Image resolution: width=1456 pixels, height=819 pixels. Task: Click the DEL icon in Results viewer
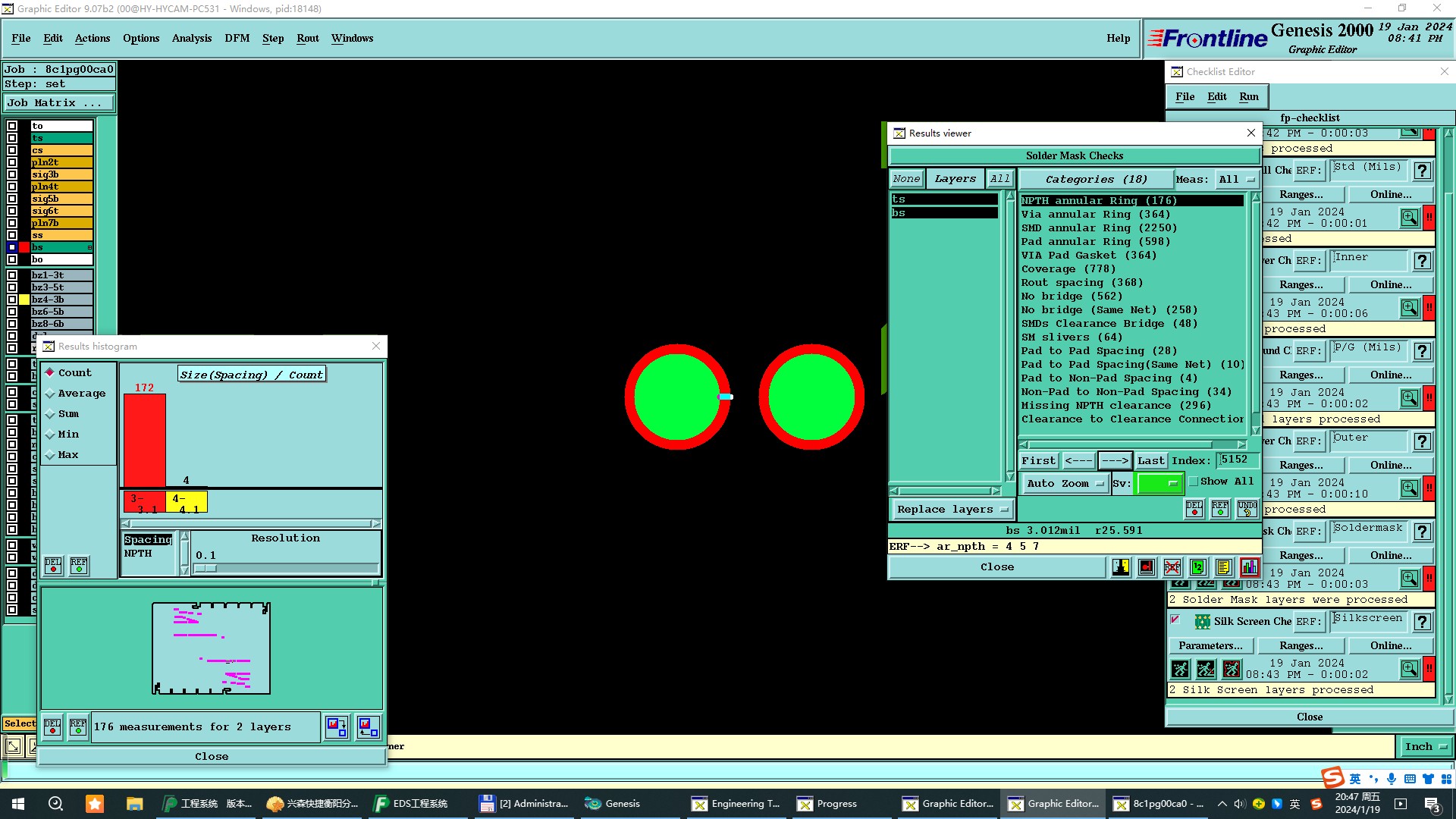coord(1194,509)
